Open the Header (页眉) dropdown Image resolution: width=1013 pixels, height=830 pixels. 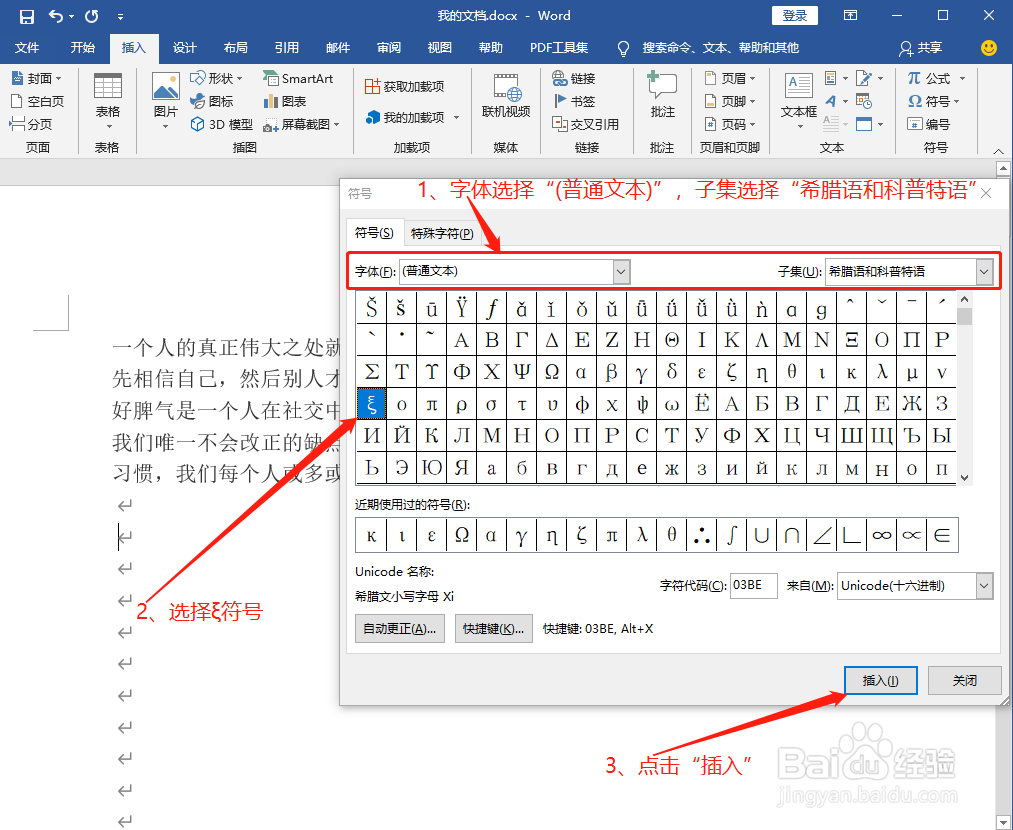tap(730, 78)
